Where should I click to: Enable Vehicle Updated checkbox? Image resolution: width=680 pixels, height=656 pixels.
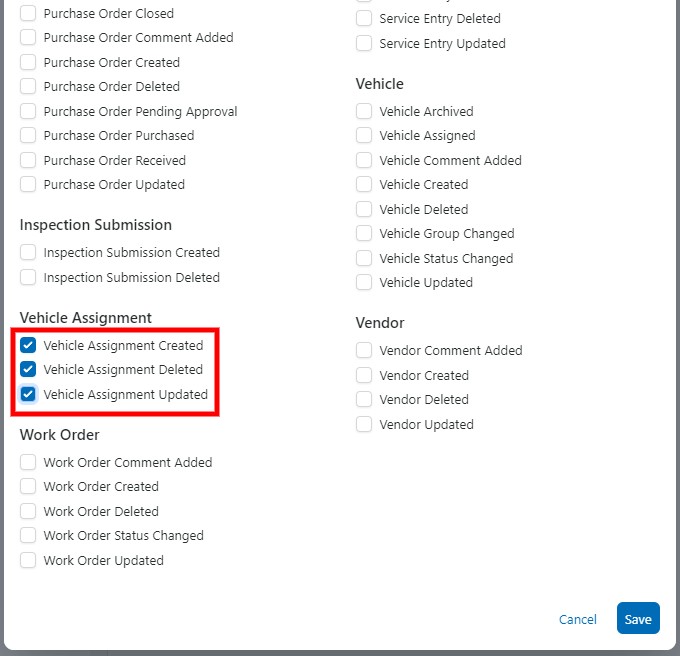(x=364, y=282)
